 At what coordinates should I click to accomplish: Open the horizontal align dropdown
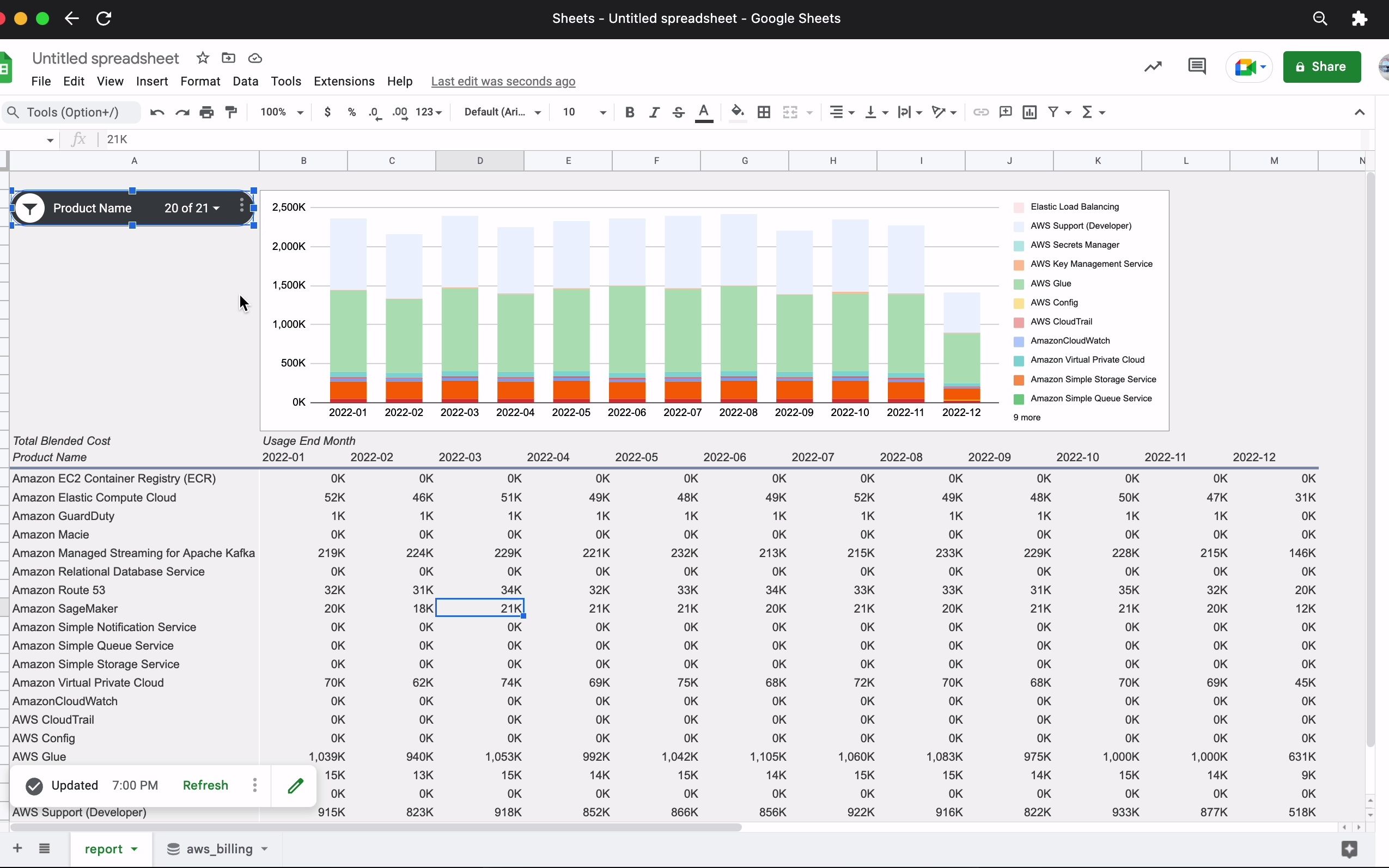(x=842, y=112)
